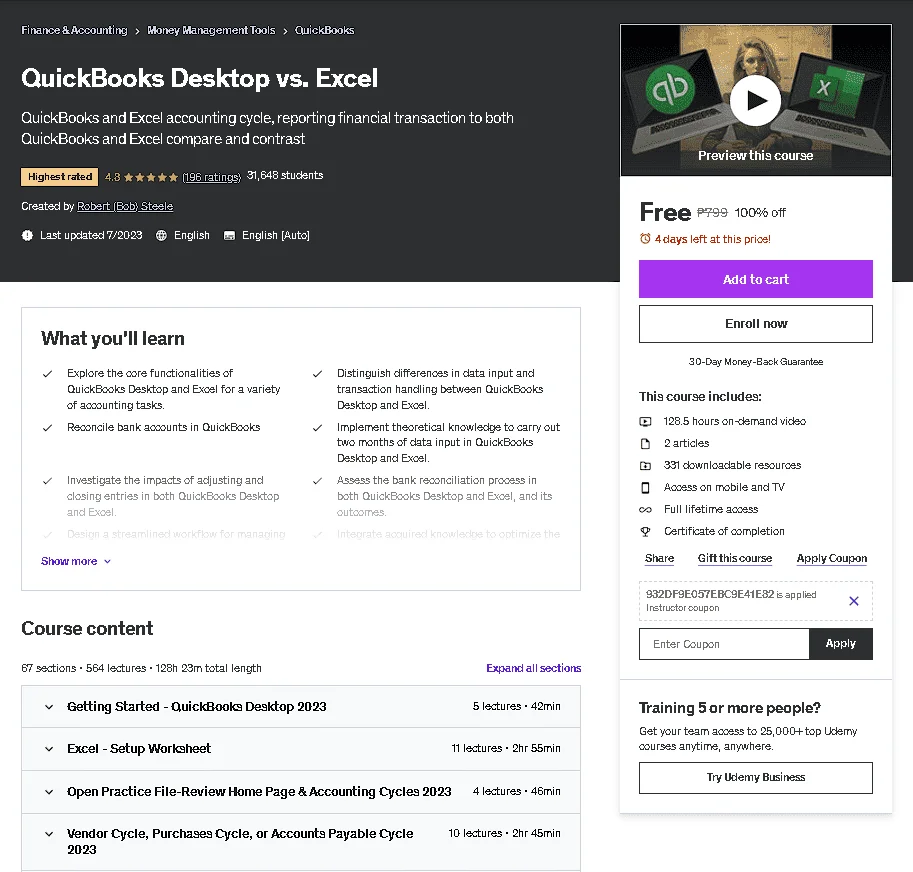The width and height of the screenshot is (913, 872).
Task: Click Gift this course
Action: coord(735,558)
